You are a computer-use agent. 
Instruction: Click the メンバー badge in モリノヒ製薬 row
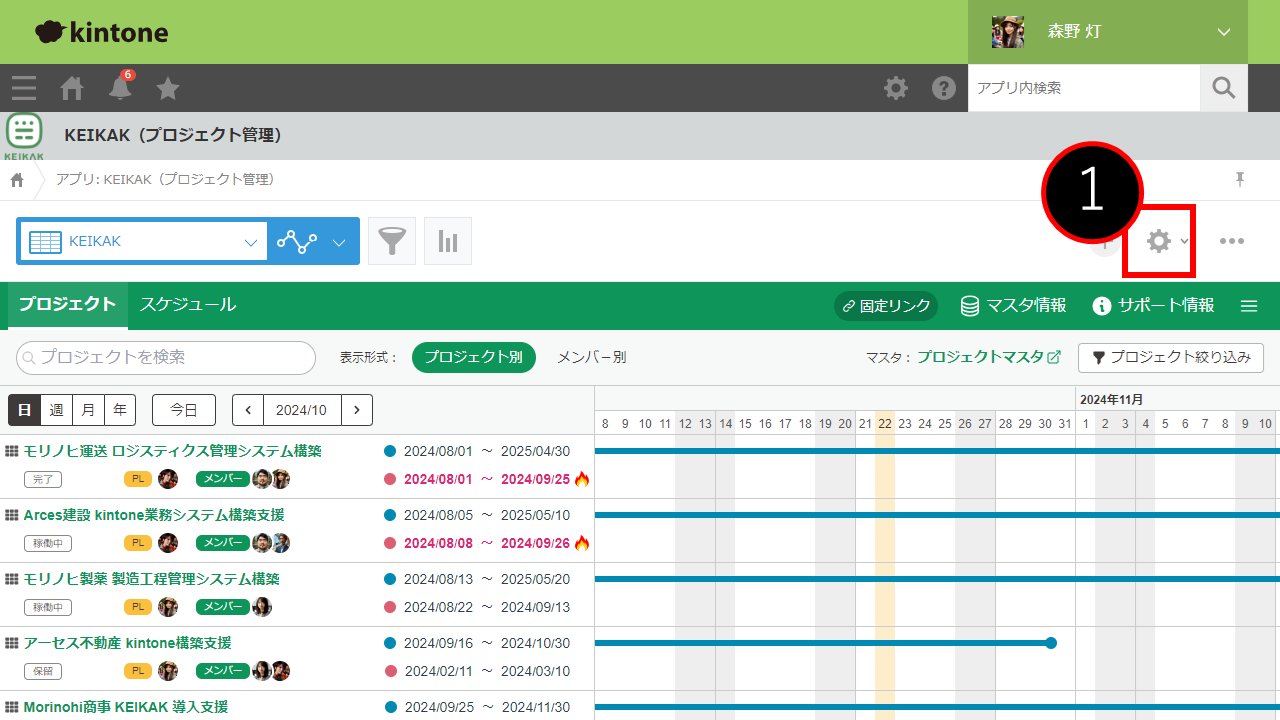click(x=223, y=607)
